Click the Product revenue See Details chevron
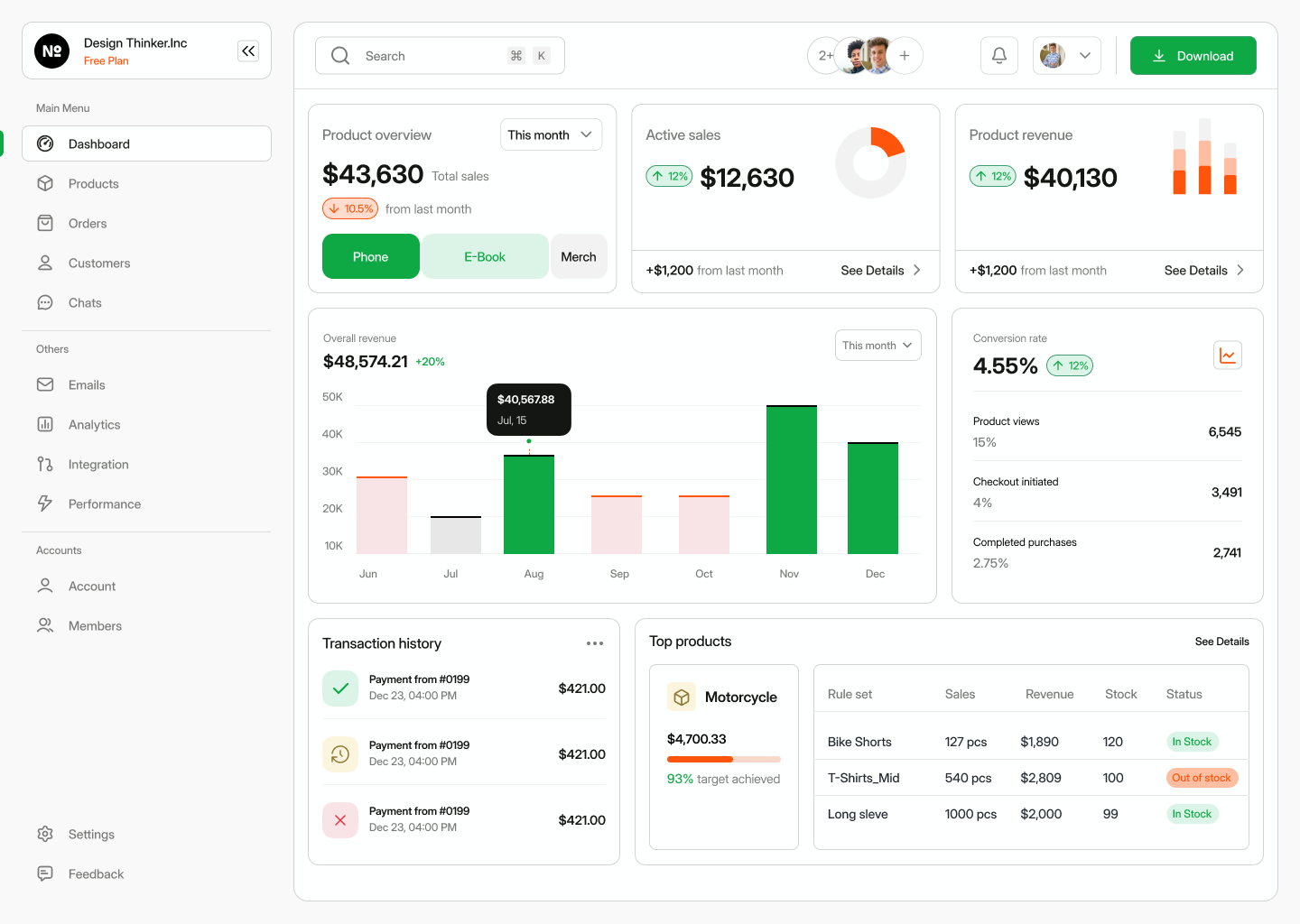 (x=1240, y=270)
